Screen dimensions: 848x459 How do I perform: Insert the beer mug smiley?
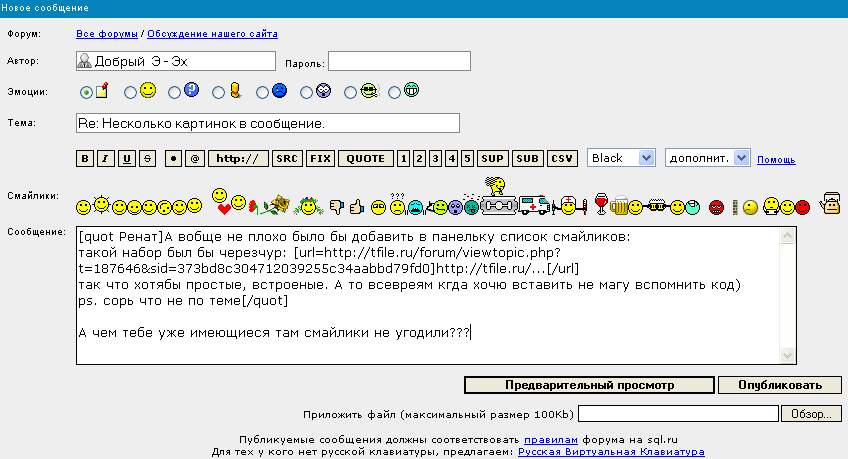click(621, 205)
